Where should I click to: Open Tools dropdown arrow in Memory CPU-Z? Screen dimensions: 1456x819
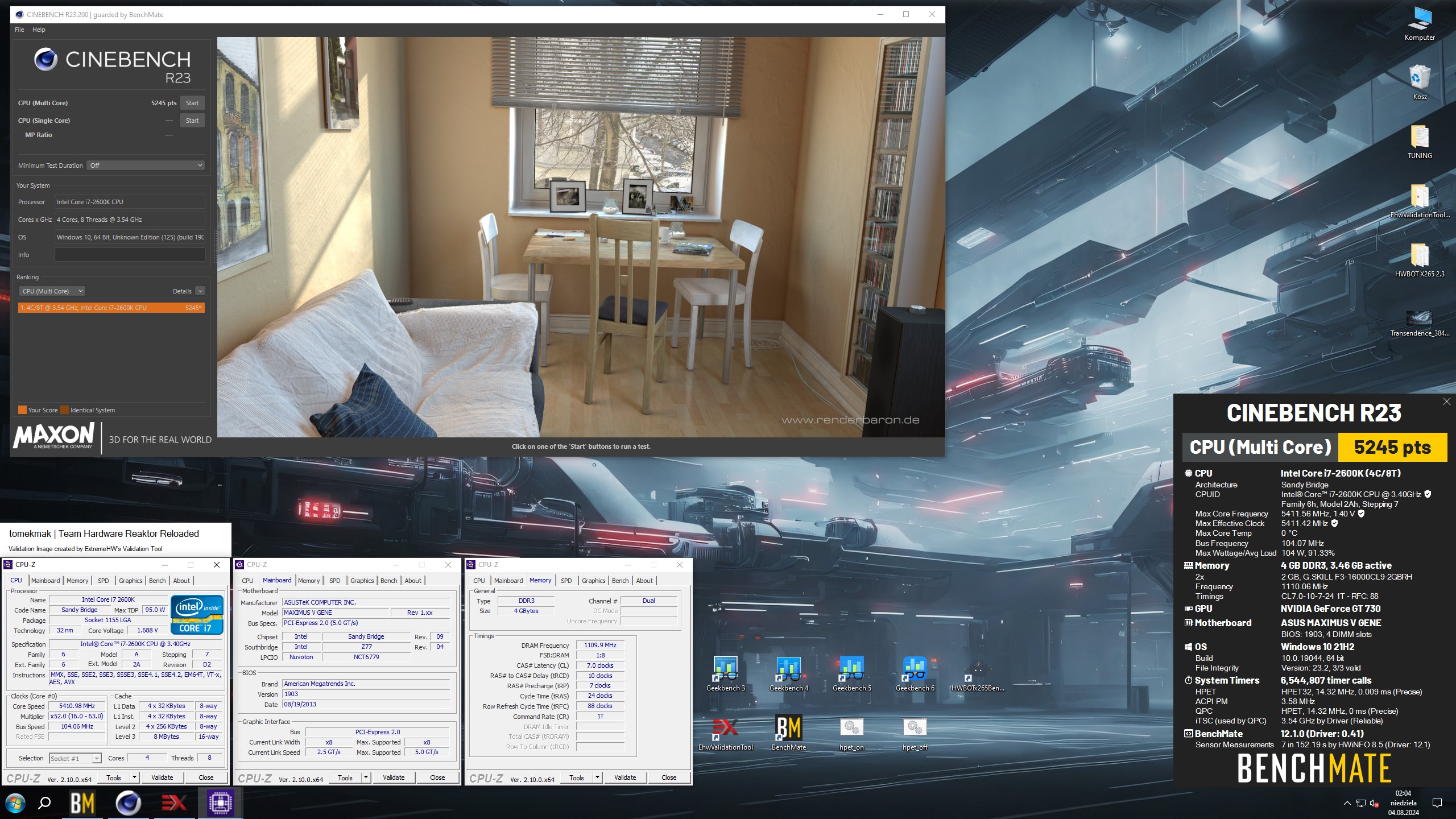click(597, 777)
